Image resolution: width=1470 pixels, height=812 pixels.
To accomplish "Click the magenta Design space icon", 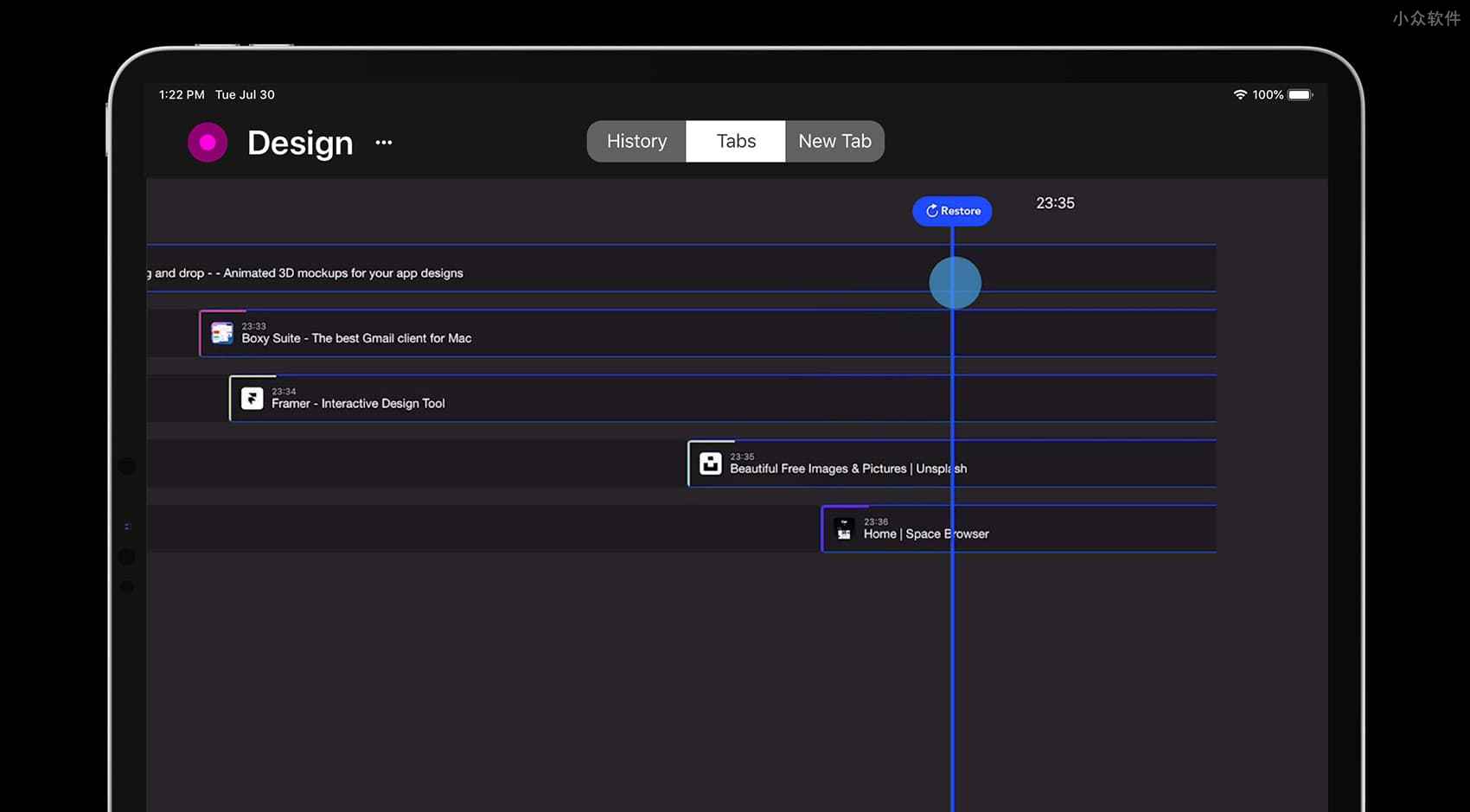I will coord(208,143).
